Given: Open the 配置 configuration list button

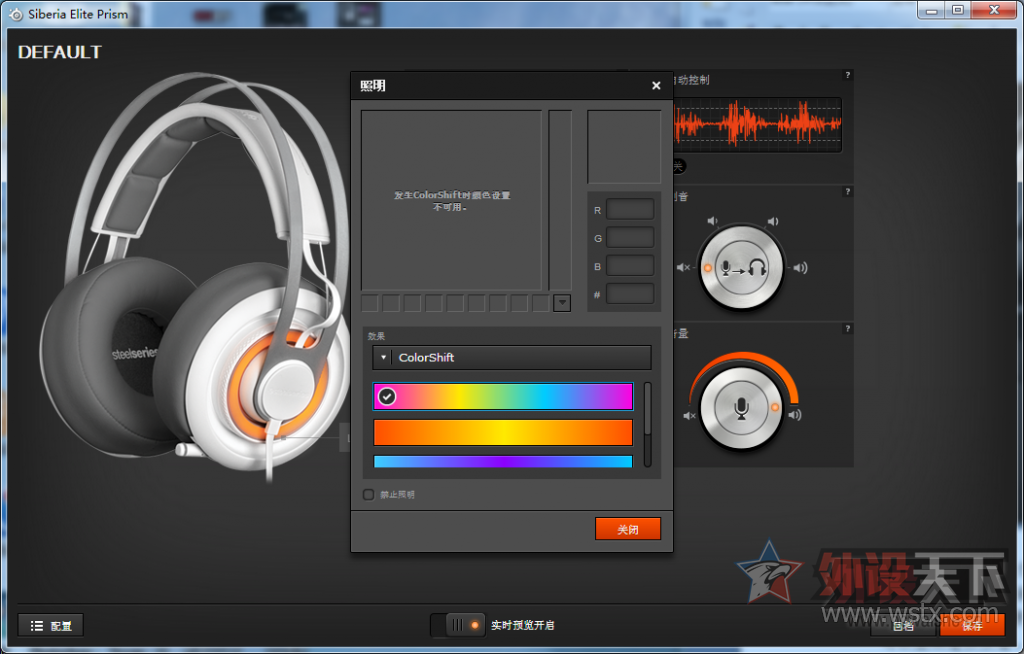Looking at the screenshot, I should point(50,626).
